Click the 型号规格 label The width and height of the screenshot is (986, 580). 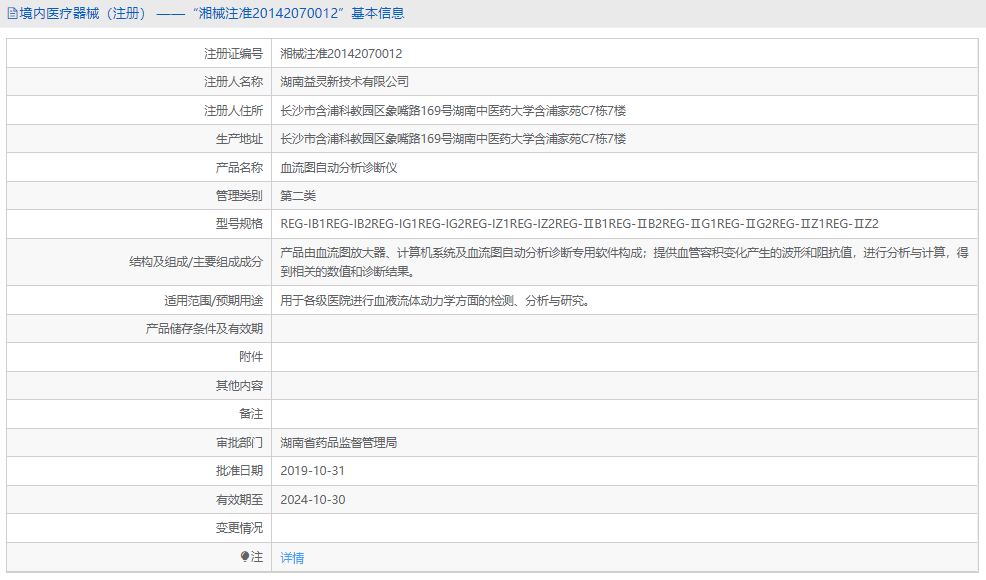click(x=239, y=224)
